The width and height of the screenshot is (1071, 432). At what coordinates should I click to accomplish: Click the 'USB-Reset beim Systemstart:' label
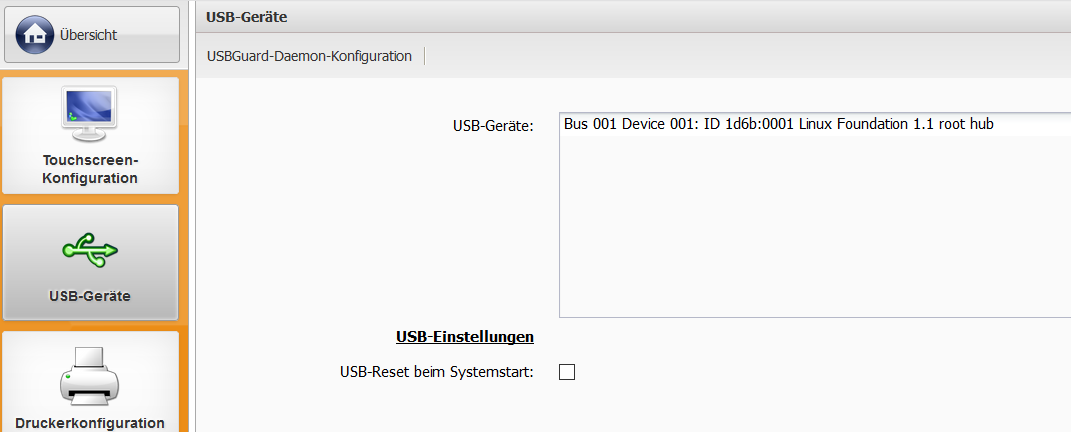pos(437,372)
